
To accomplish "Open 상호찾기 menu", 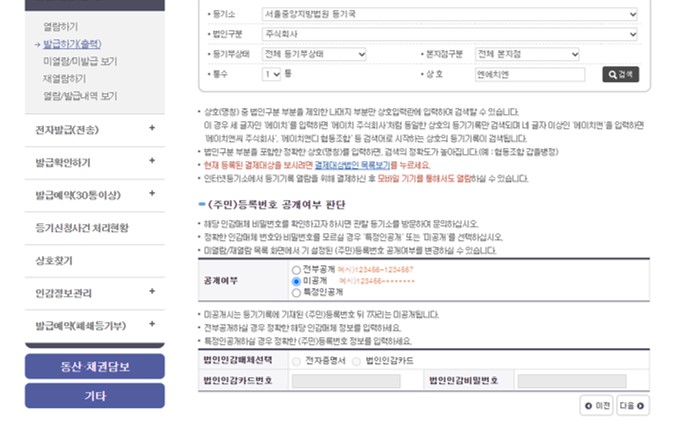I will click(54, 261).
